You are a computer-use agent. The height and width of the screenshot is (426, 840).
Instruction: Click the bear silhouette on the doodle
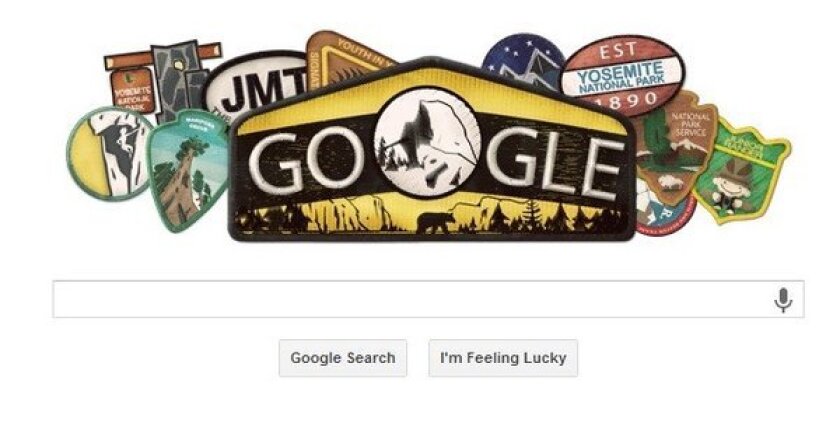(x=436, y=222)
